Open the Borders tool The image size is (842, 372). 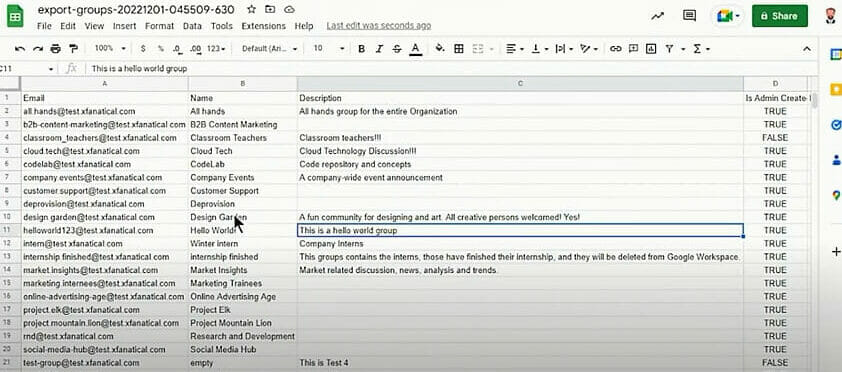pyautogui.click(x=459, y=49)
